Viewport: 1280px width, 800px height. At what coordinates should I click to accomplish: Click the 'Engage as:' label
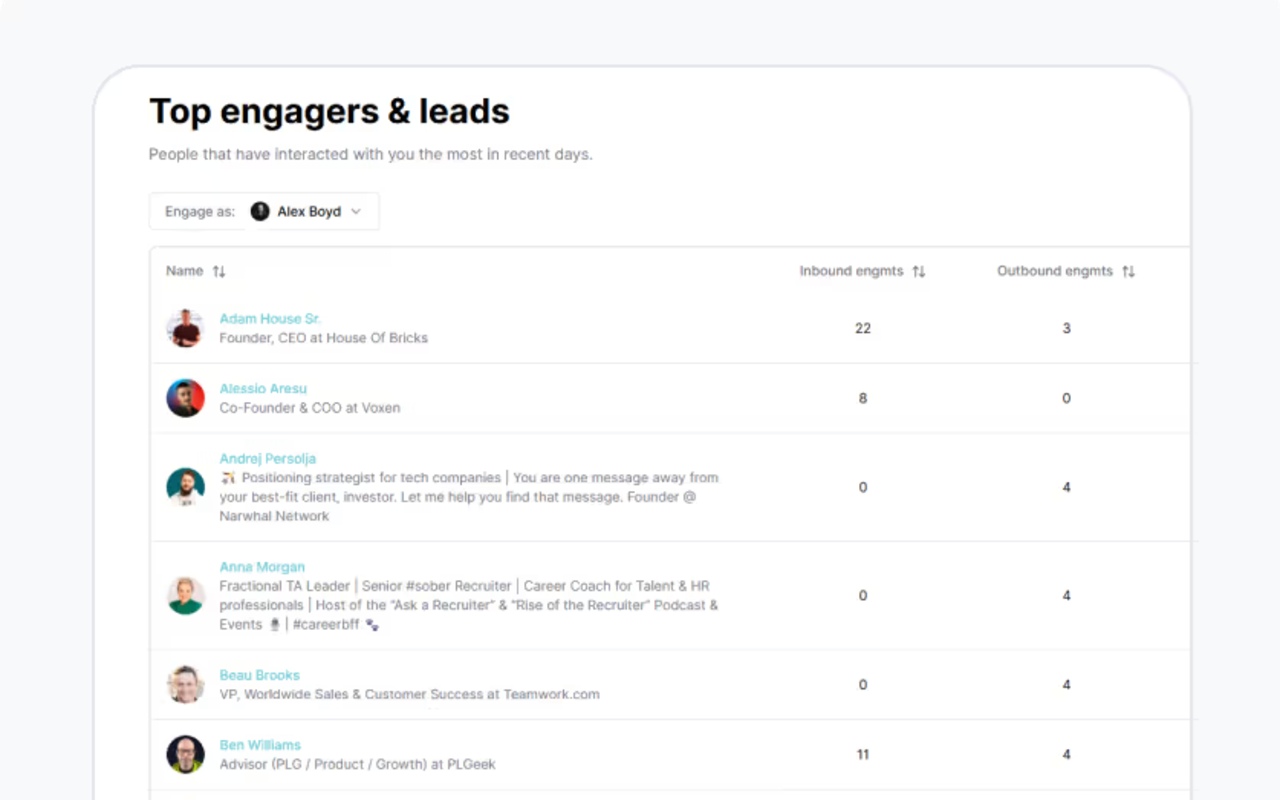point(200,211)
